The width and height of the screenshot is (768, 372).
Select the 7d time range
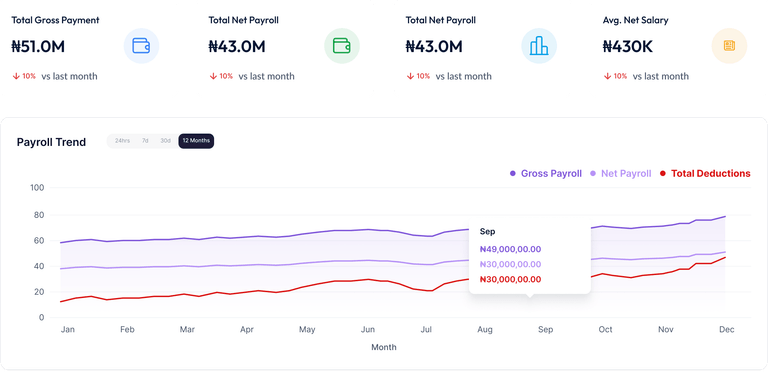[145, 141]
